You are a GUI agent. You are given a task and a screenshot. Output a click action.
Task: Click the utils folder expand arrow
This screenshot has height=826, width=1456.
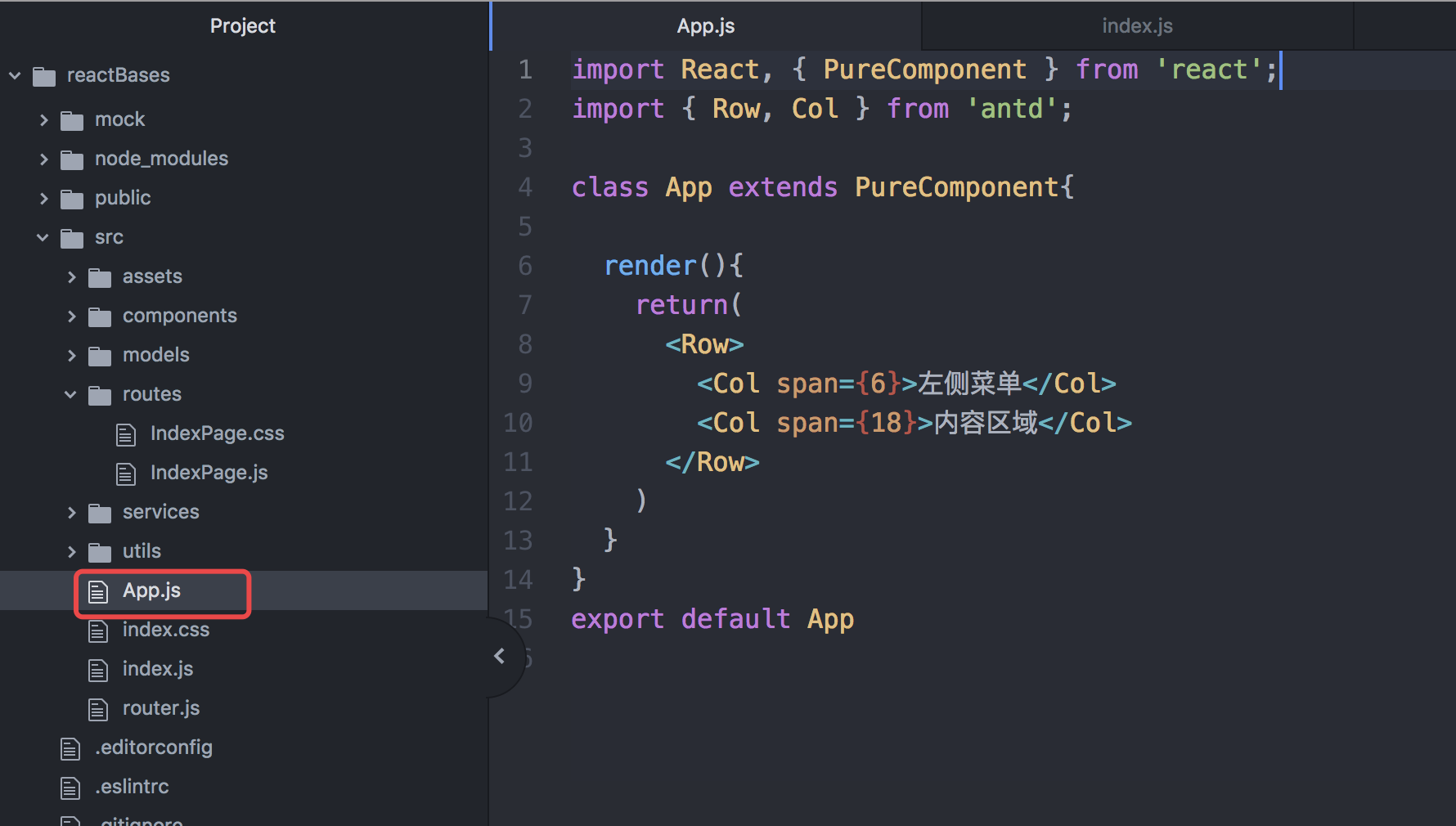(70, 551)
